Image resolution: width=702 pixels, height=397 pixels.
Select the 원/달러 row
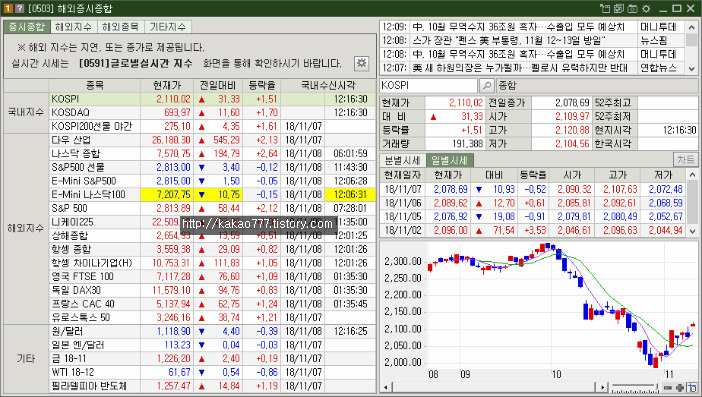[x=213, y=332]
